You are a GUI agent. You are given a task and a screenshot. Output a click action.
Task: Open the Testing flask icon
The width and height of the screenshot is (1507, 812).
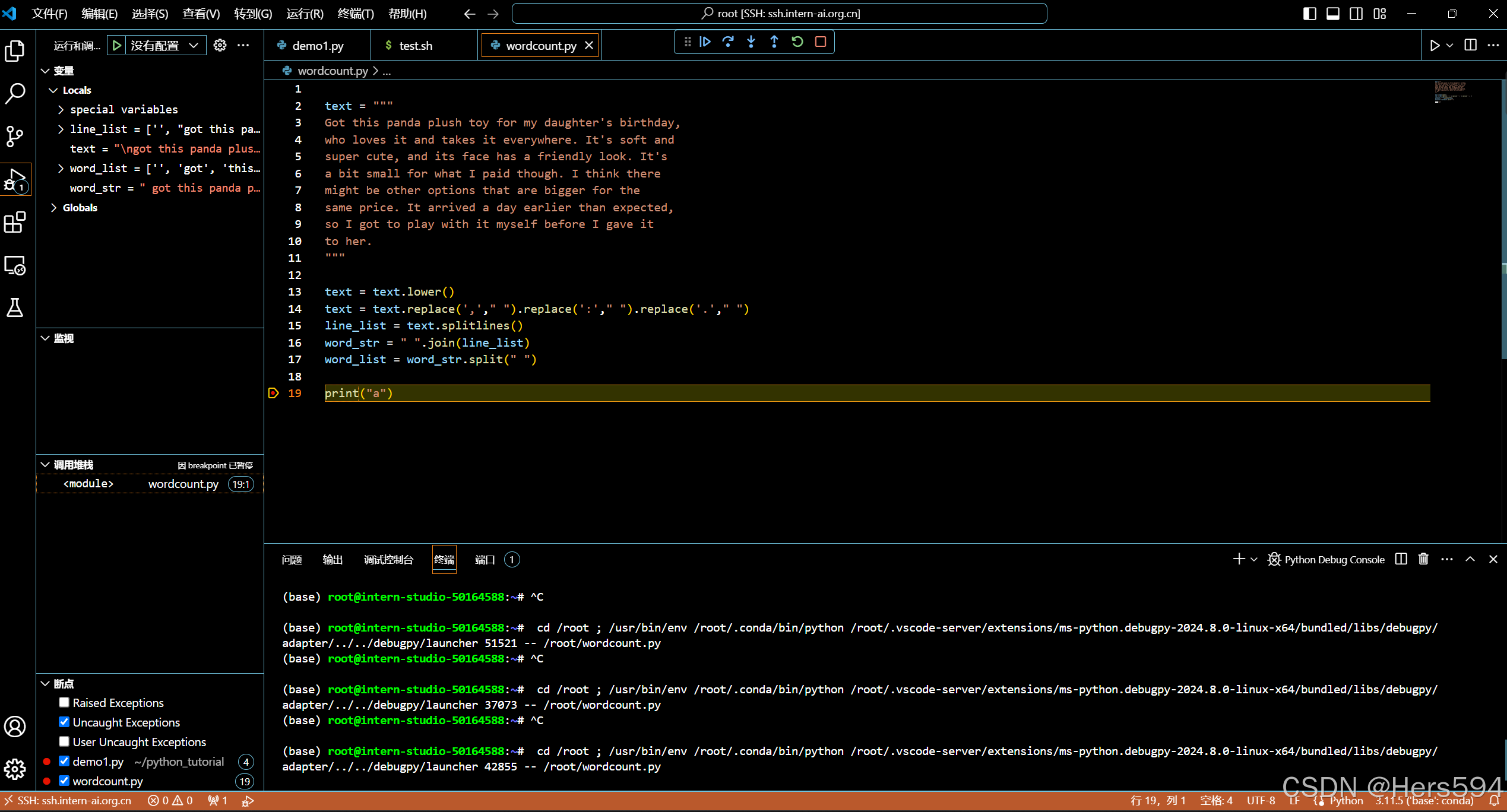15,307
